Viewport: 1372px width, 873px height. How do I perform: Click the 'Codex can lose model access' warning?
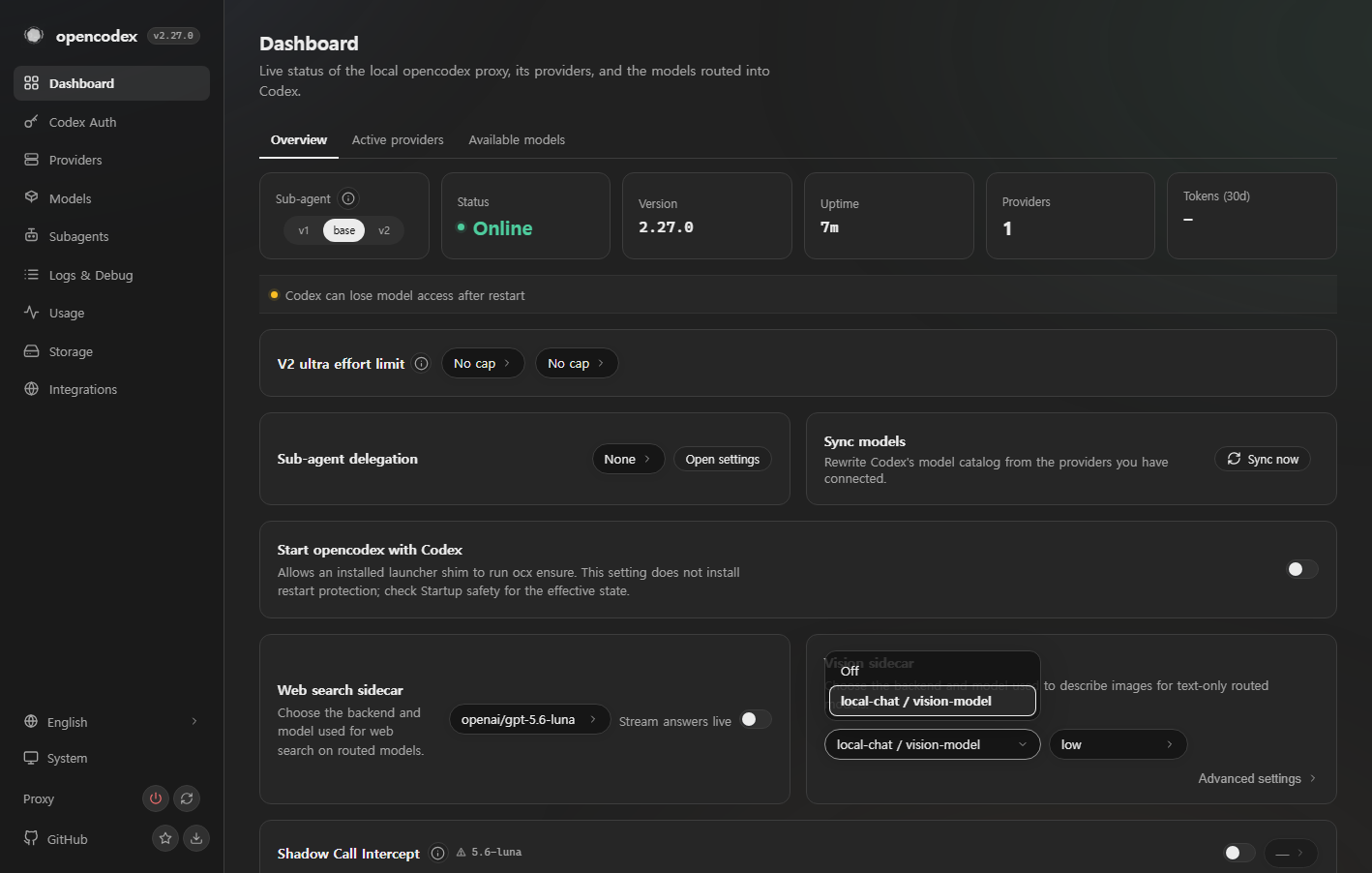tap(404, 295)
